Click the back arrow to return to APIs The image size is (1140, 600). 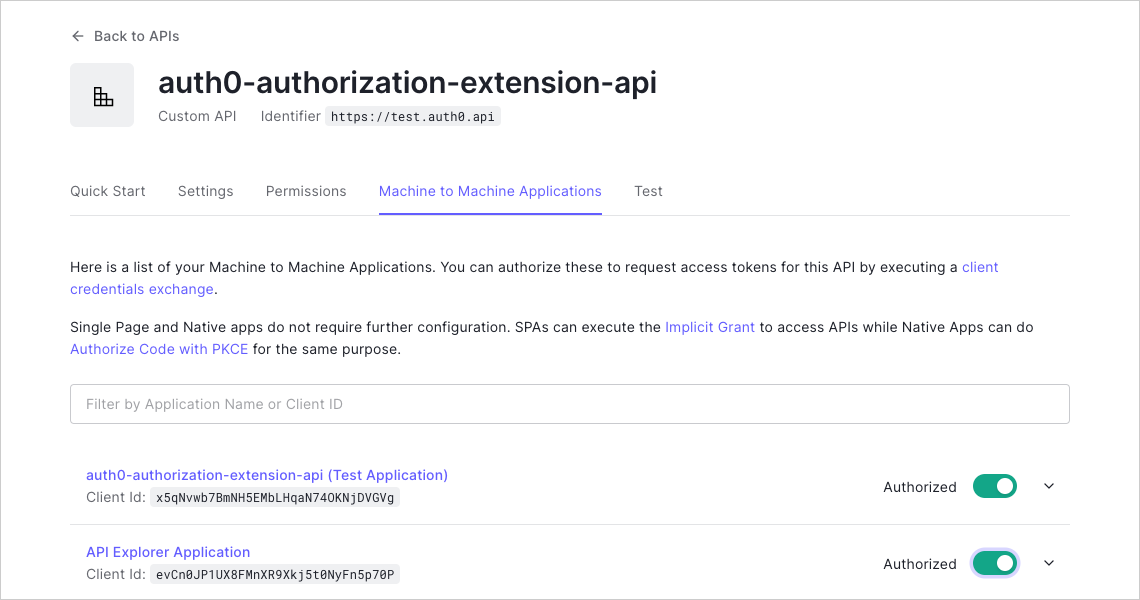pyautogui.click(x=77, y=35)
